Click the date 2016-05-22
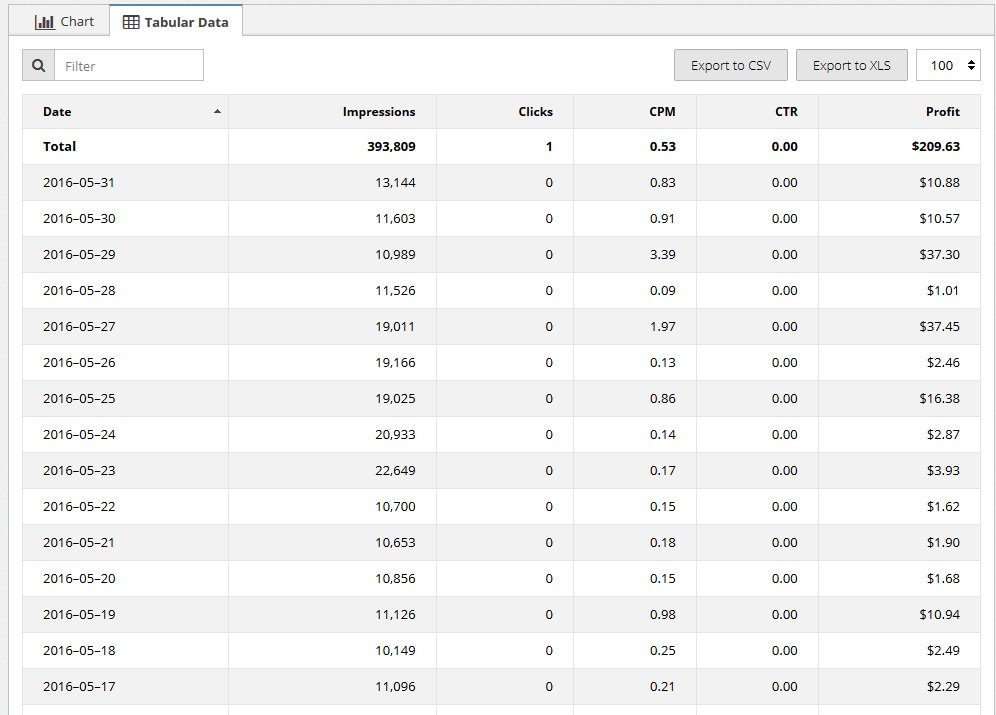Viewport: 996px width, 715px height. coord(79,507)
